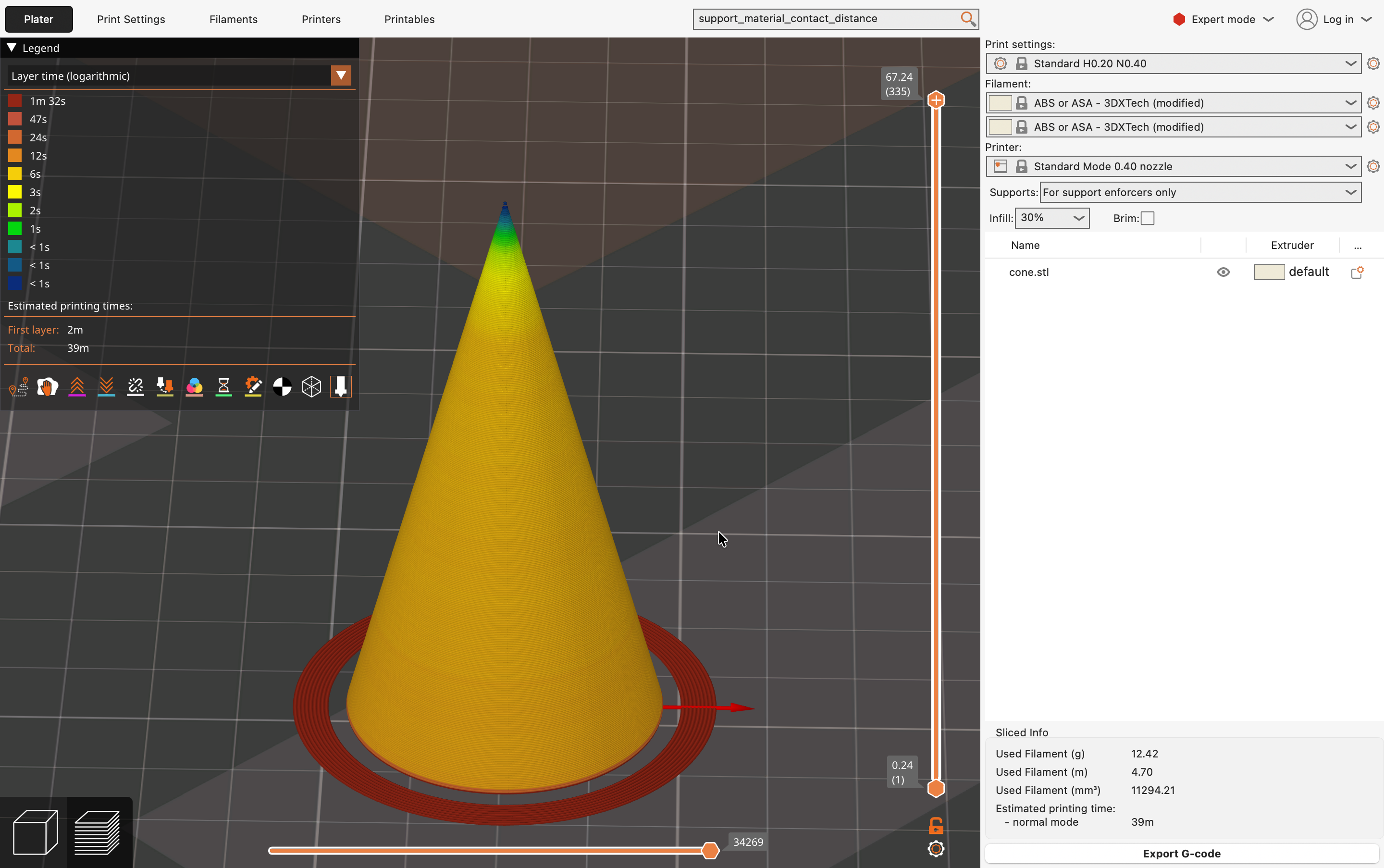Click vertical layer slider bottom thumb
1384x868 pixels.
coord(936,789)
